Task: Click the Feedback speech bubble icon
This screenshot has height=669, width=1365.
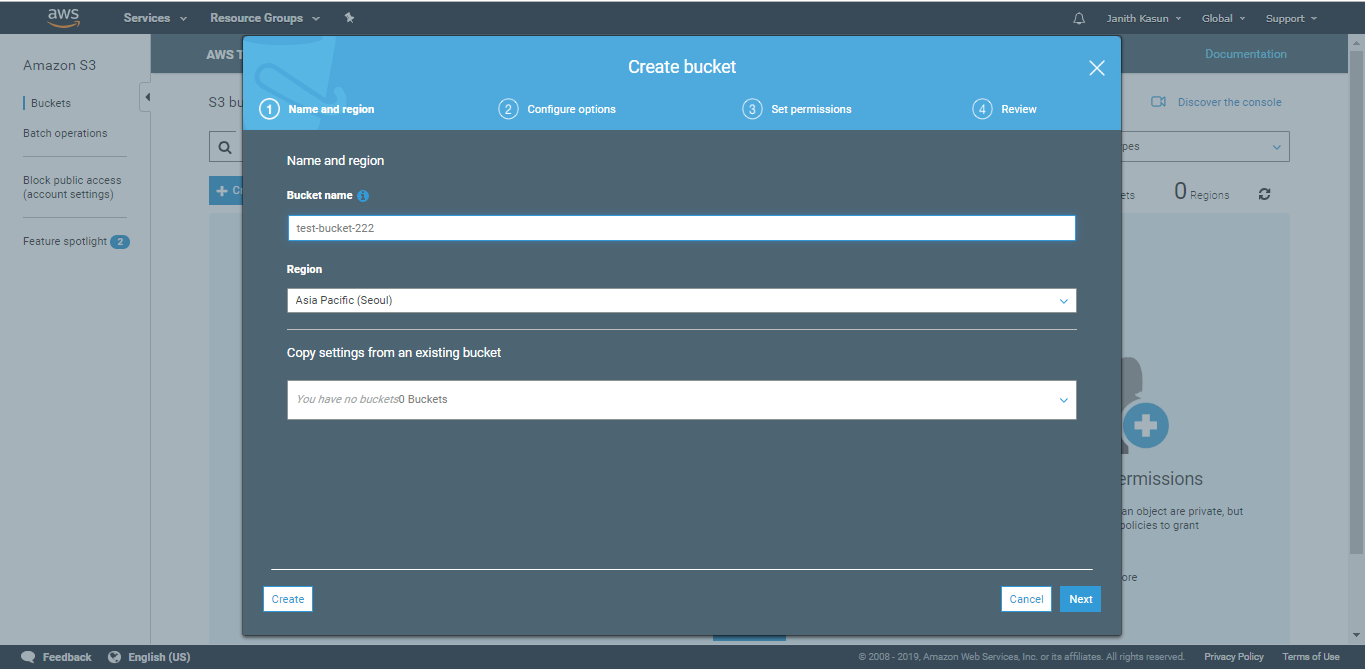Action: [28, 657]
